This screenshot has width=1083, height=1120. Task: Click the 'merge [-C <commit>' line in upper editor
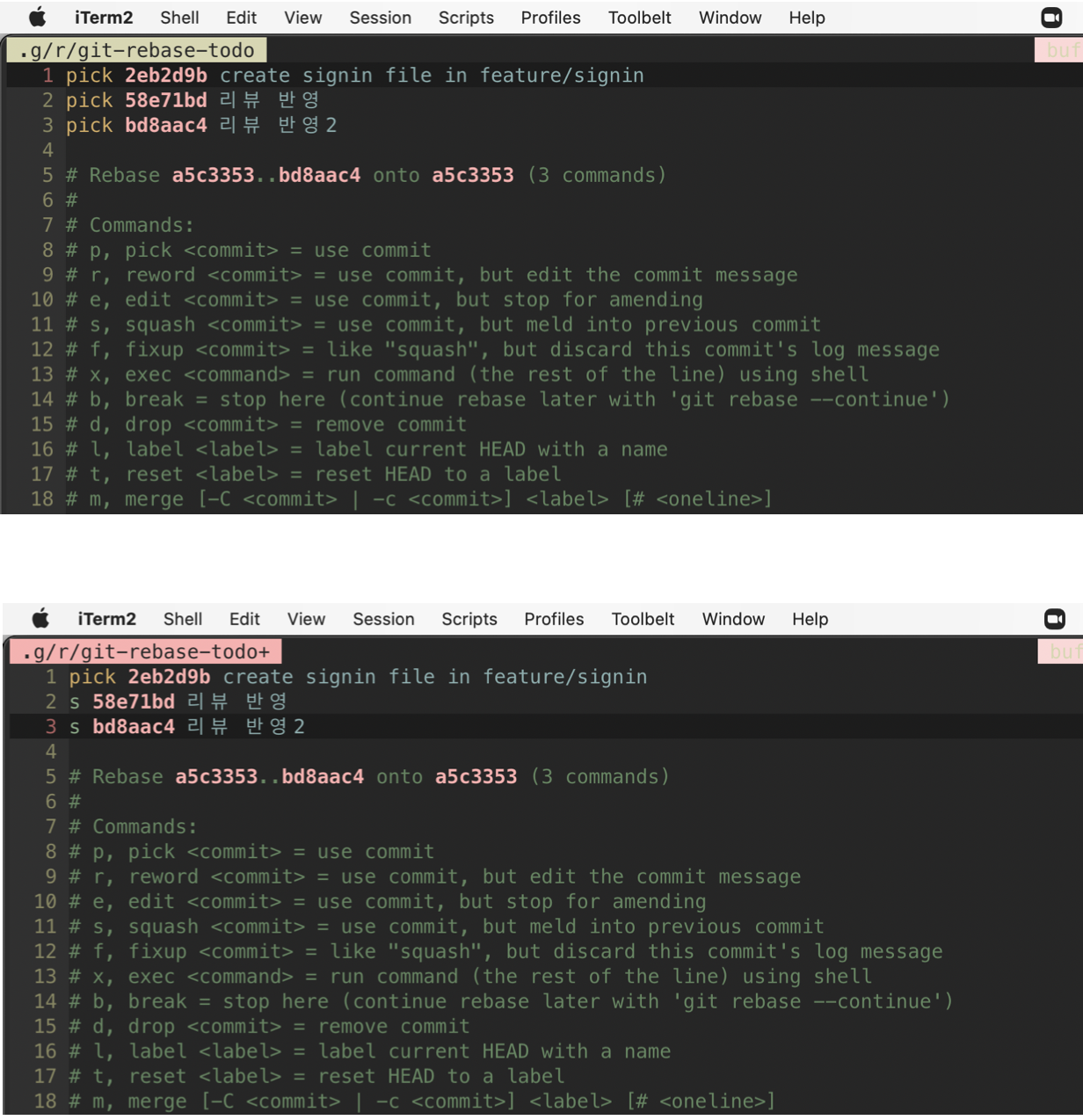click(419, 499)
